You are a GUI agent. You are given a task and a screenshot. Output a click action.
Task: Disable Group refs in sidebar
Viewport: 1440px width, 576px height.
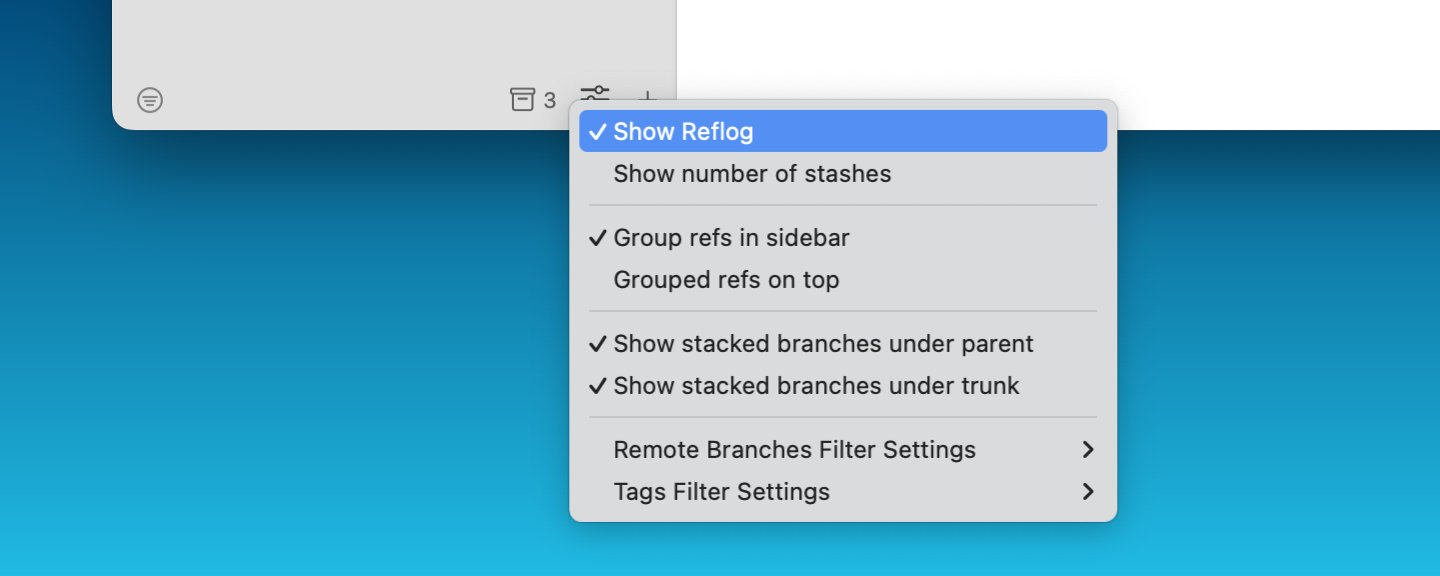(x=731, y=238)
